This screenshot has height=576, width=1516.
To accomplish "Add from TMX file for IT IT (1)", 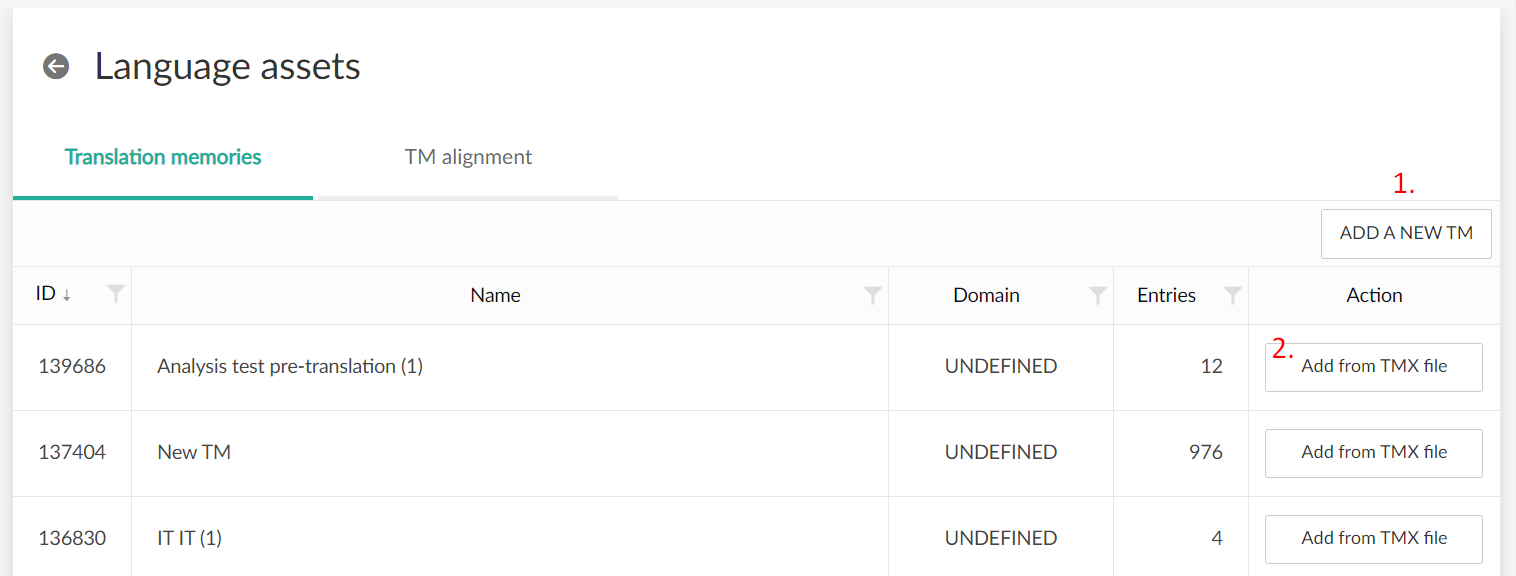I will coord(1373,538).
